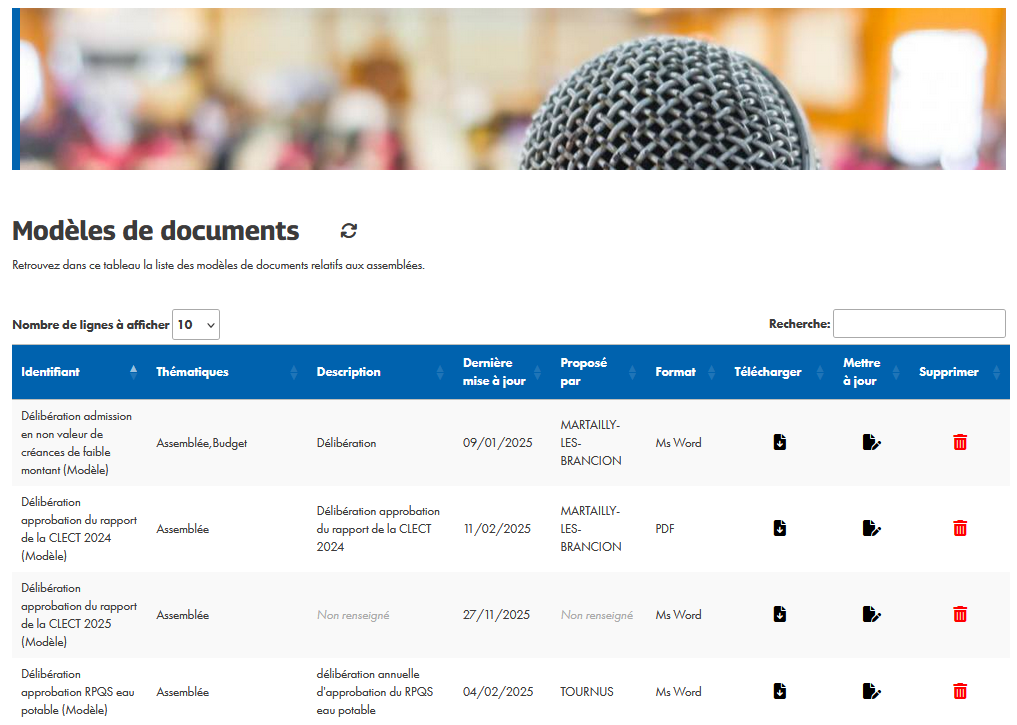Update the 'admission en non valeur' model
This screenshot has width=1017, height=725.
point(872,442)
